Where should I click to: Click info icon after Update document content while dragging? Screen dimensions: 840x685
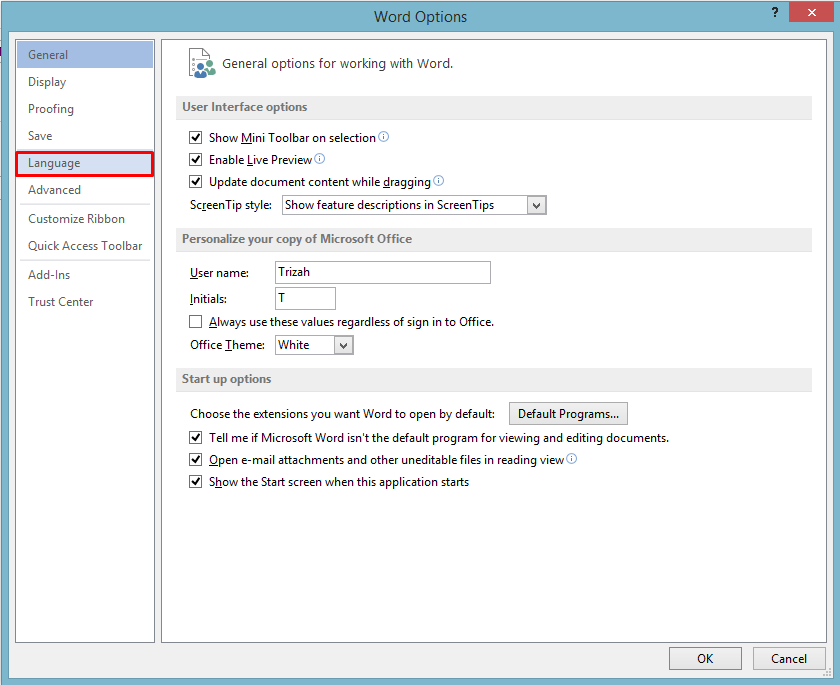click(438, 180)
